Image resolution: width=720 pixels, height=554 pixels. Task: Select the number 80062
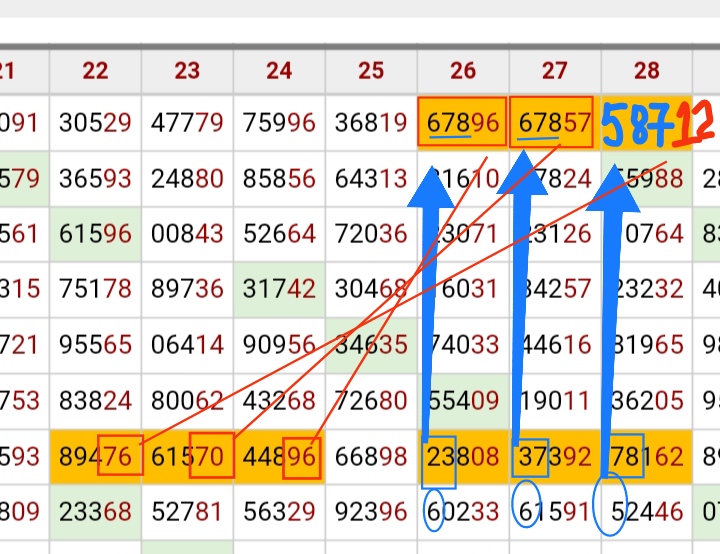tap(187, 401)
